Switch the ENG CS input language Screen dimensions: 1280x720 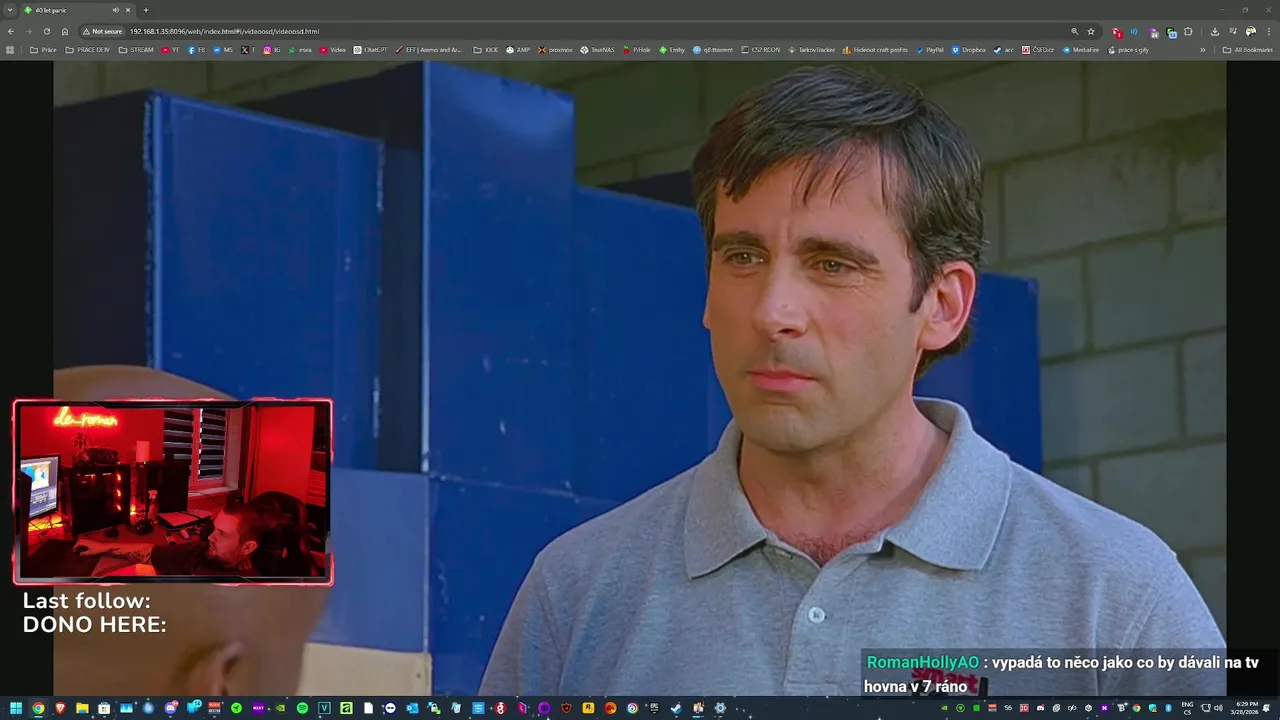1188,708
